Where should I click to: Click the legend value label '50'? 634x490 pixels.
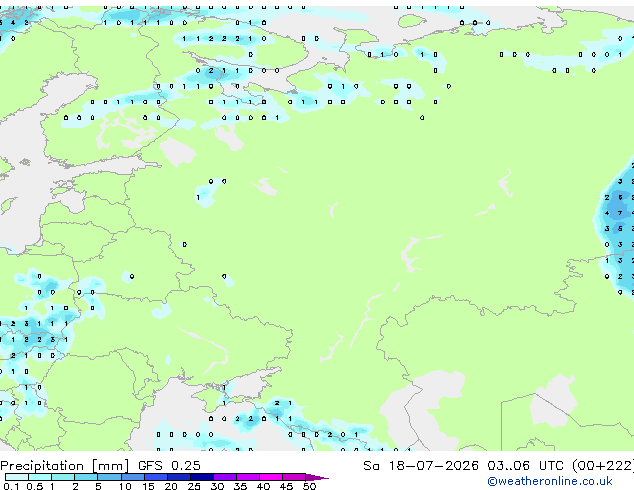[309, 486]
